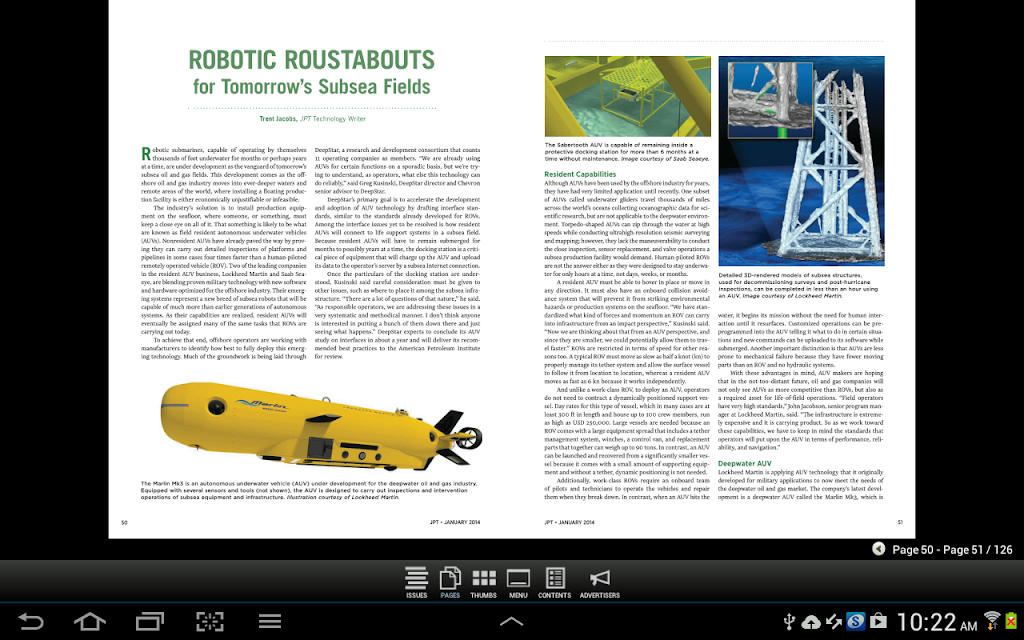Image resolution: width=1024 pixels, height=640 pixels.
Task: Tap the Detailed 3D-rendered models caption
Action: coord(798,285)
